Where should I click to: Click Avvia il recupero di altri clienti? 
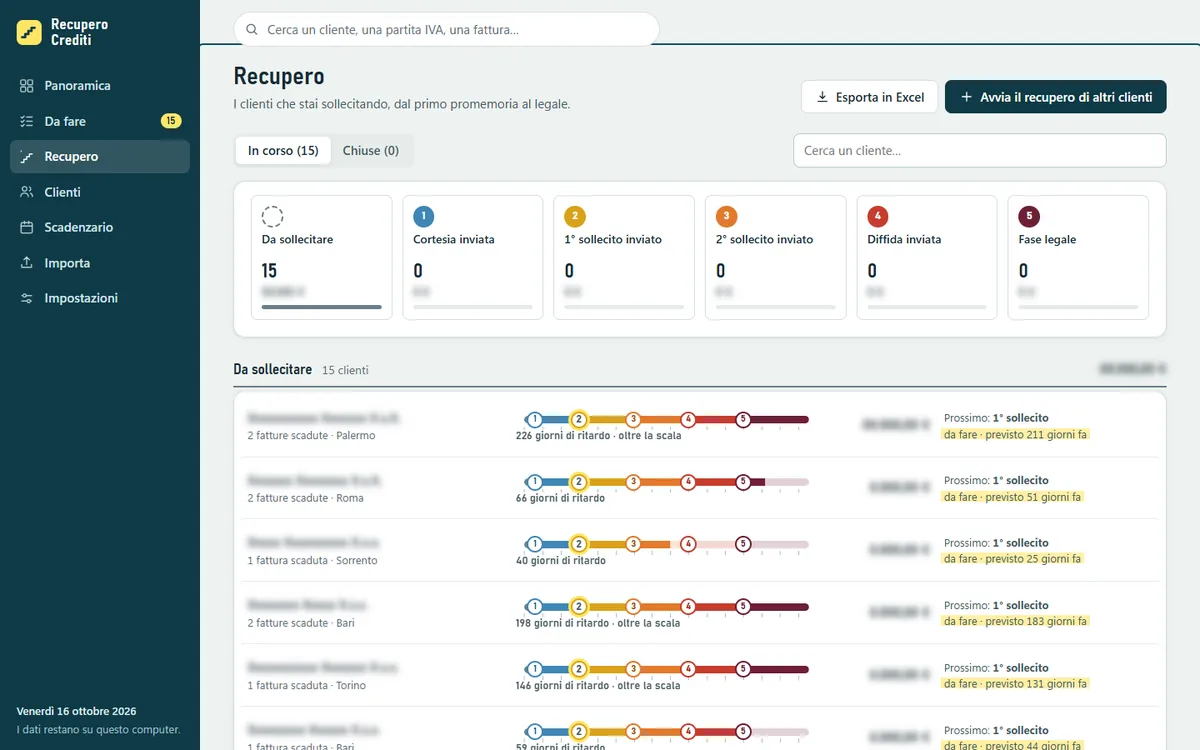point(1056,97)
